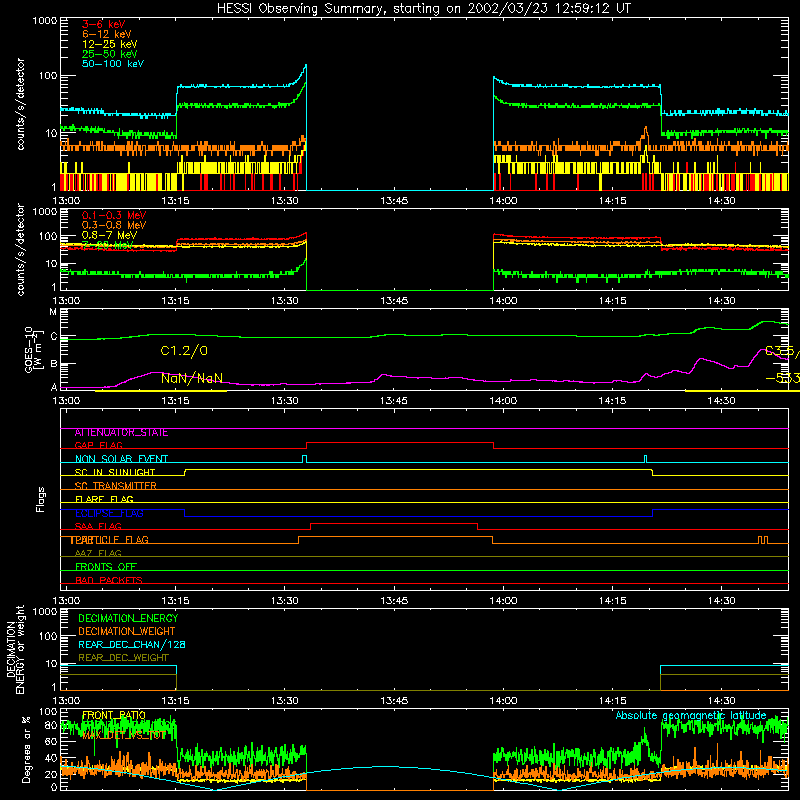
Task: Click the M class label on GOES axis
Action: [53, 312]
